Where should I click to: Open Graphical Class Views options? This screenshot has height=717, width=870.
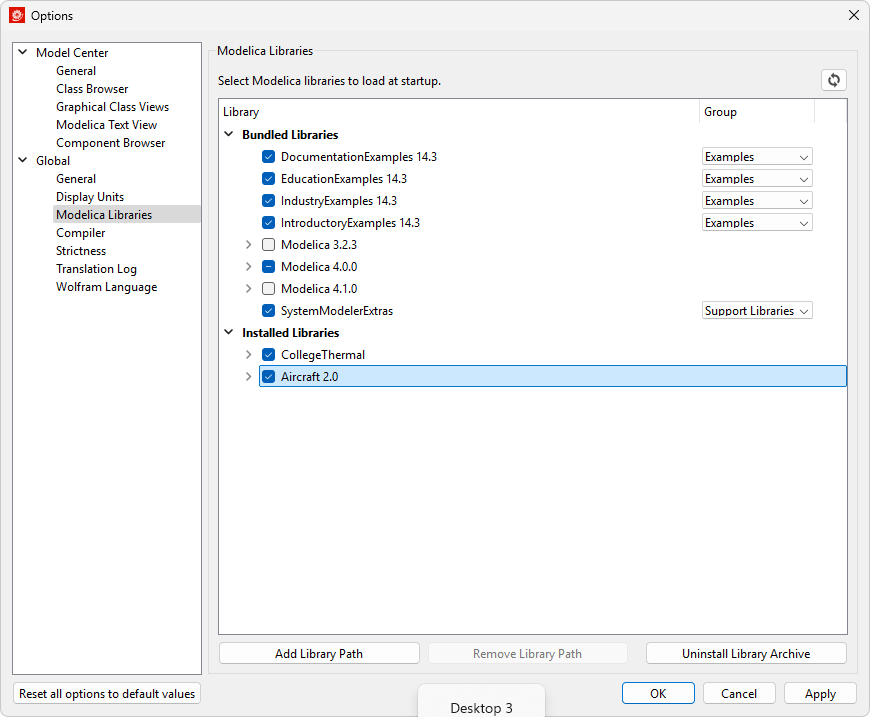(113, 107)
